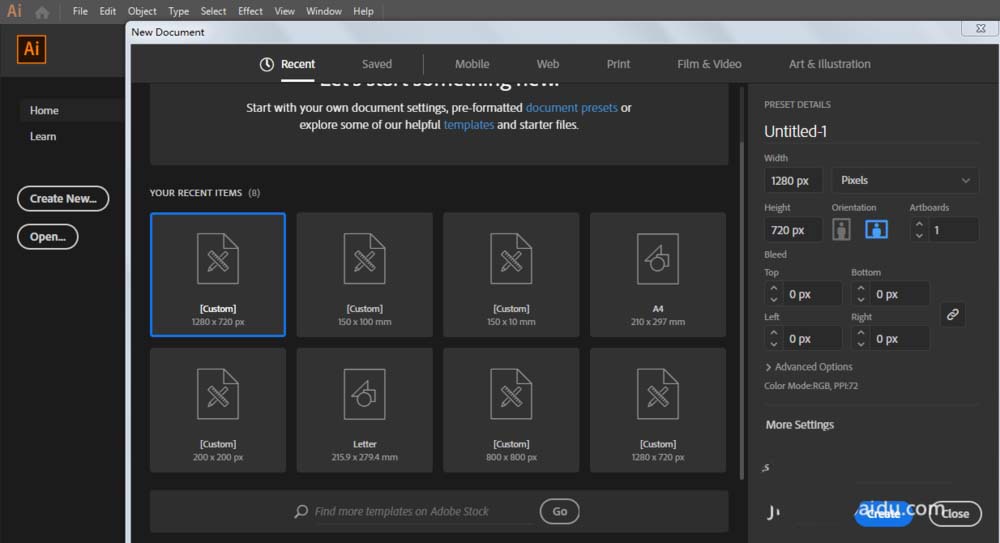The height and width of the screenshot is (543, 1000).
Task: Click the Open... button
Action: pyautogui.click(x=48, y=237)
